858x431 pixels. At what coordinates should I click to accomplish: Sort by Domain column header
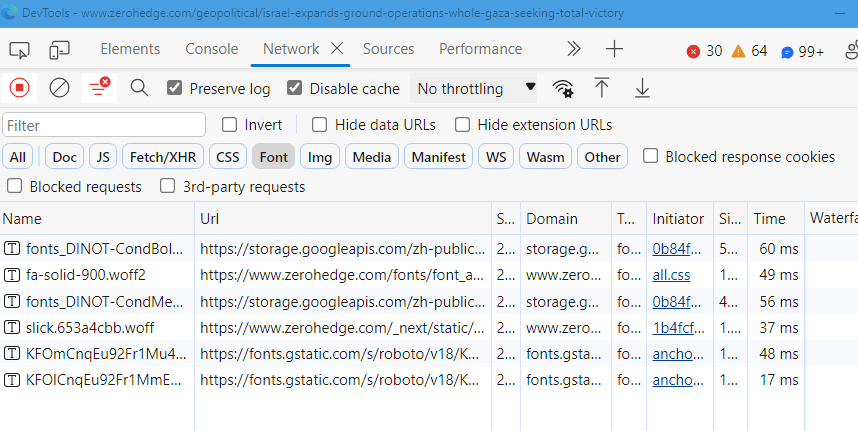point(566,218)
